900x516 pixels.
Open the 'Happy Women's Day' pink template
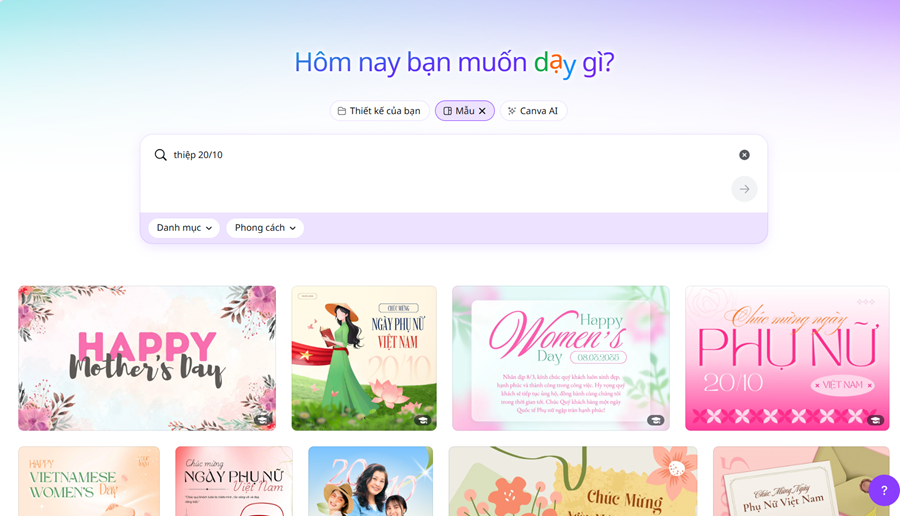[561, 358]
